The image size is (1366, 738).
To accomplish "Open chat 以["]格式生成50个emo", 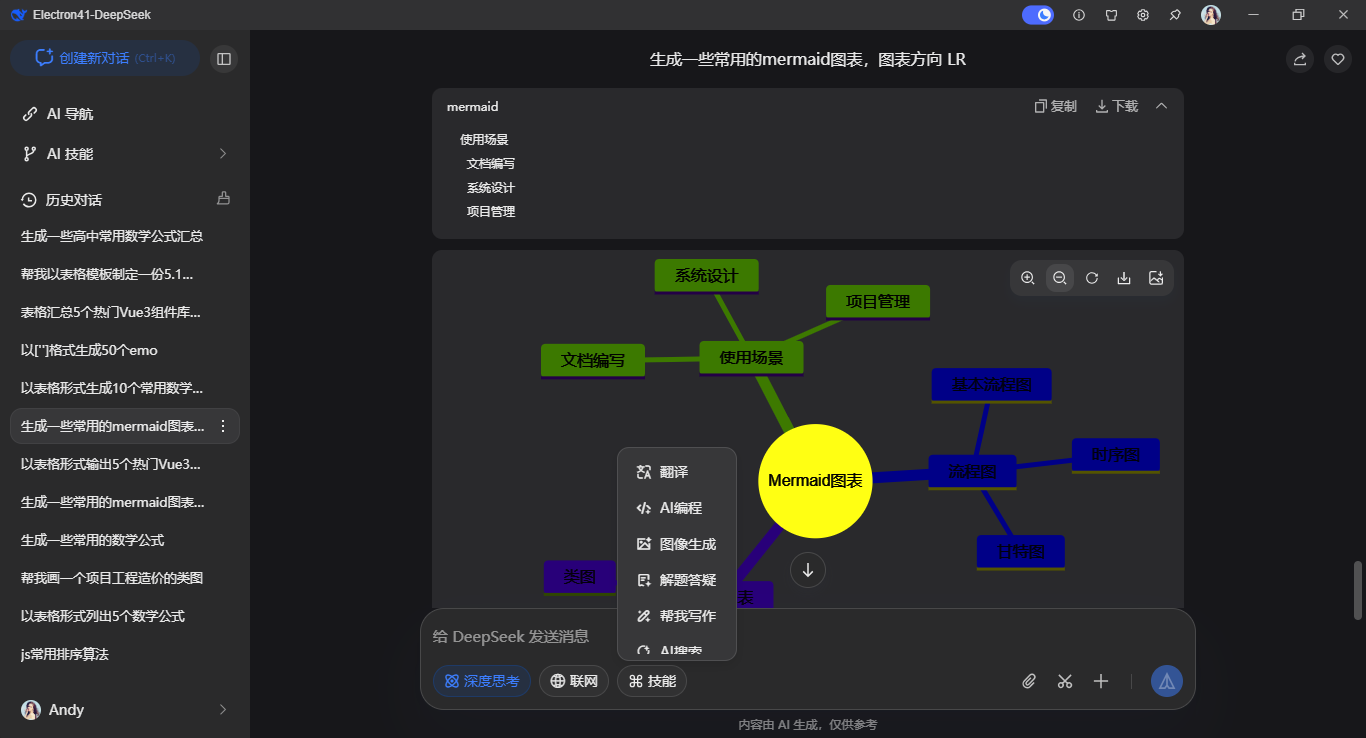I will pyautogui.click(x=125, y=350).
